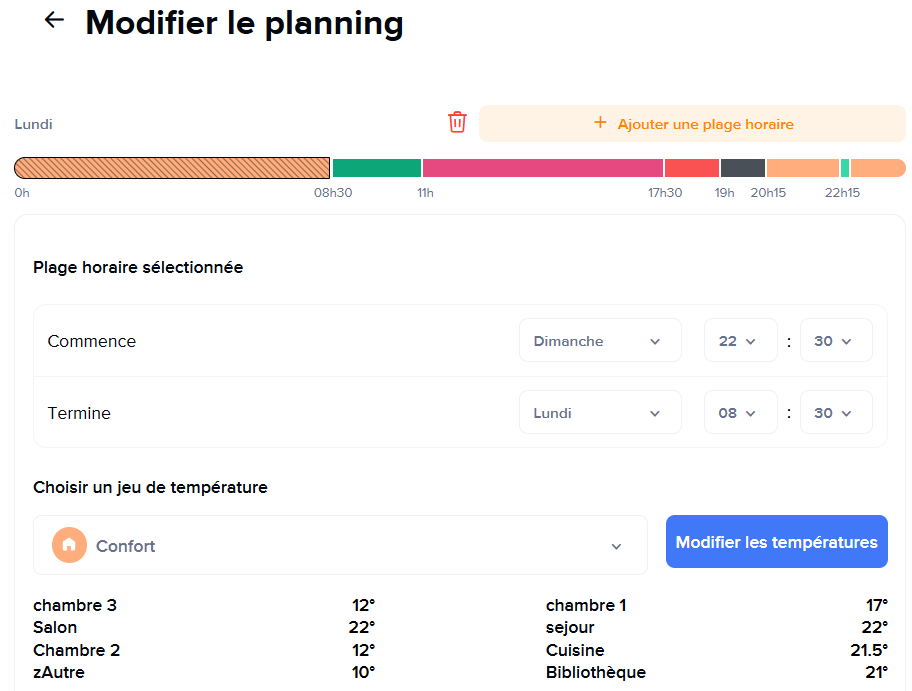Select the dark gray slot starting at 19h

click(742, 168)
